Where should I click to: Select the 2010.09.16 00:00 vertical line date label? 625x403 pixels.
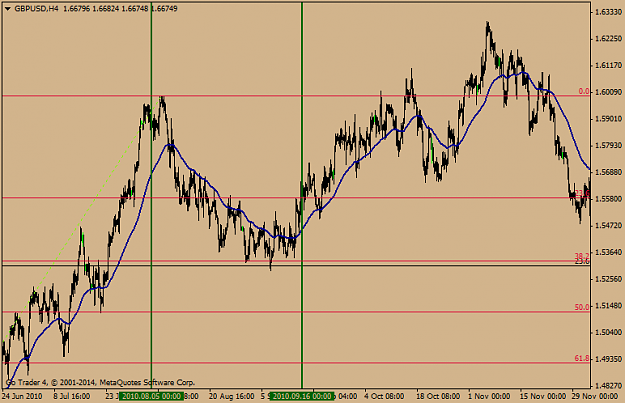pyautogui.click(x=302, y=396)
